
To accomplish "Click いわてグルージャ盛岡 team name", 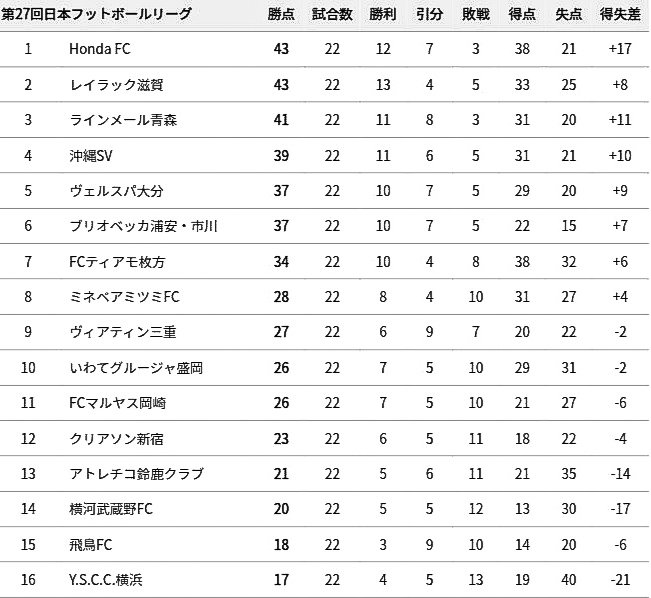I will click(137, 367).
